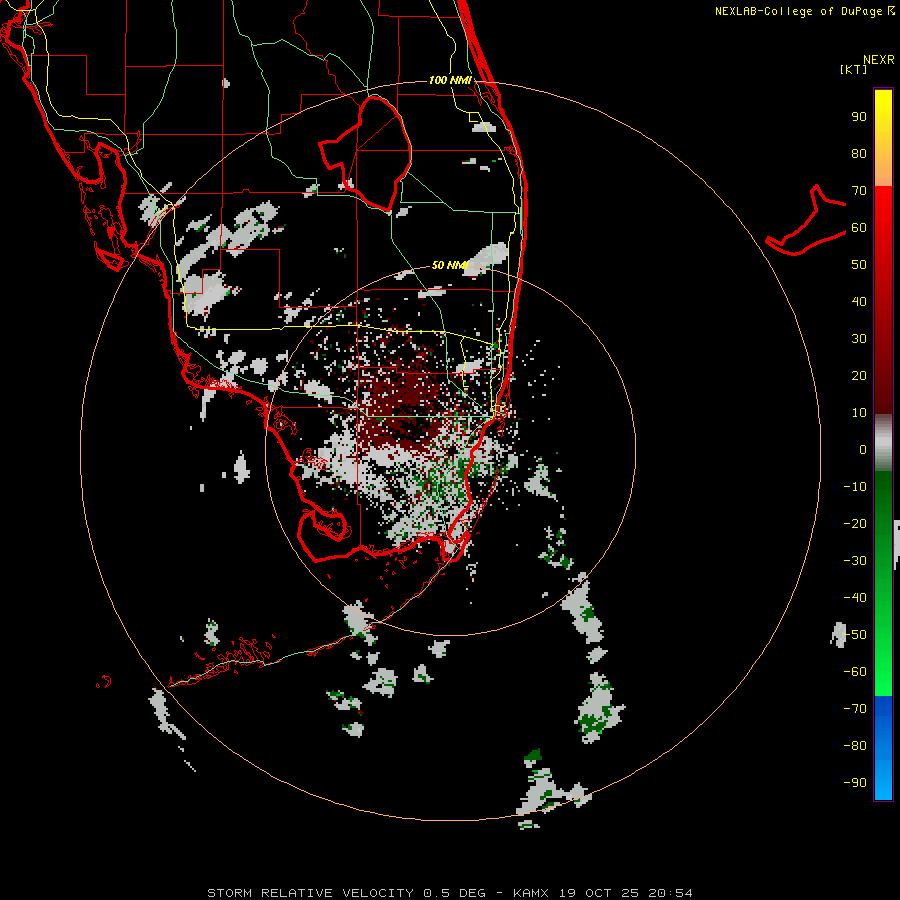900x900 pixels.
Task: Click the positive 40 knot scale label
Action: (859, 301)
